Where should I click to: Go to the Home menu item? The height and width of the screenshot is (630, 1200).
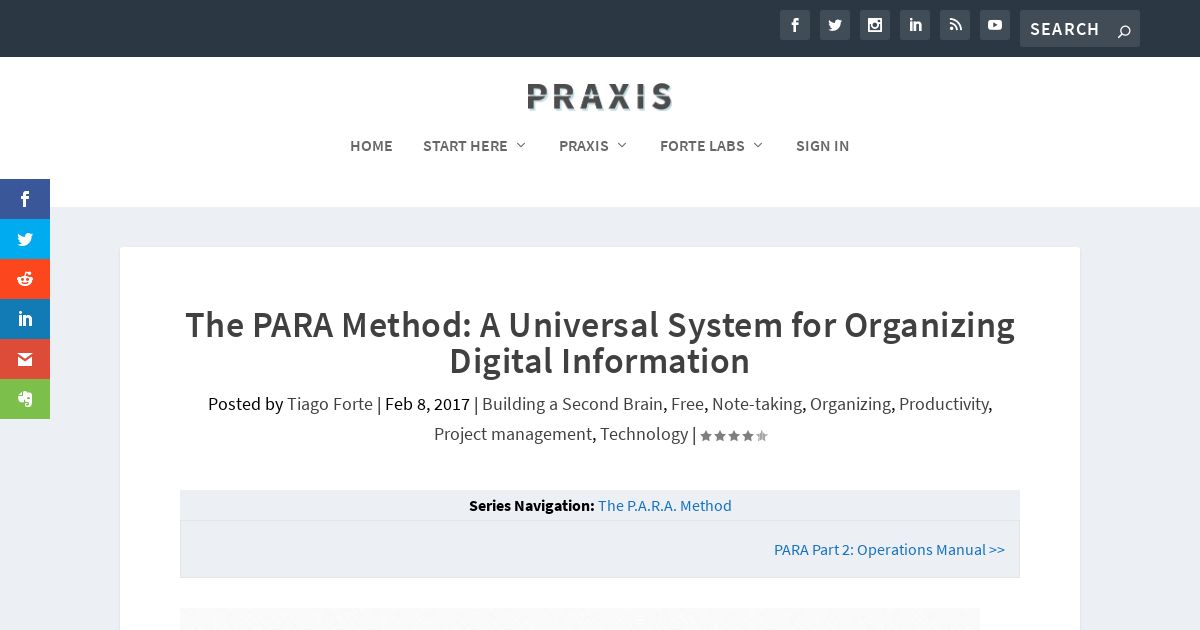pyautogui.click(x=371, y=146)
